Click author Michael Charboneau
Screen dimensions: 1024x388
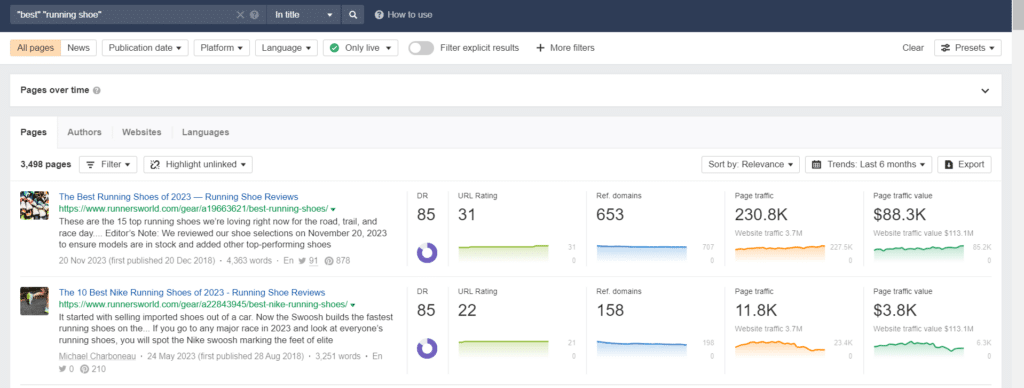[98, 357]
